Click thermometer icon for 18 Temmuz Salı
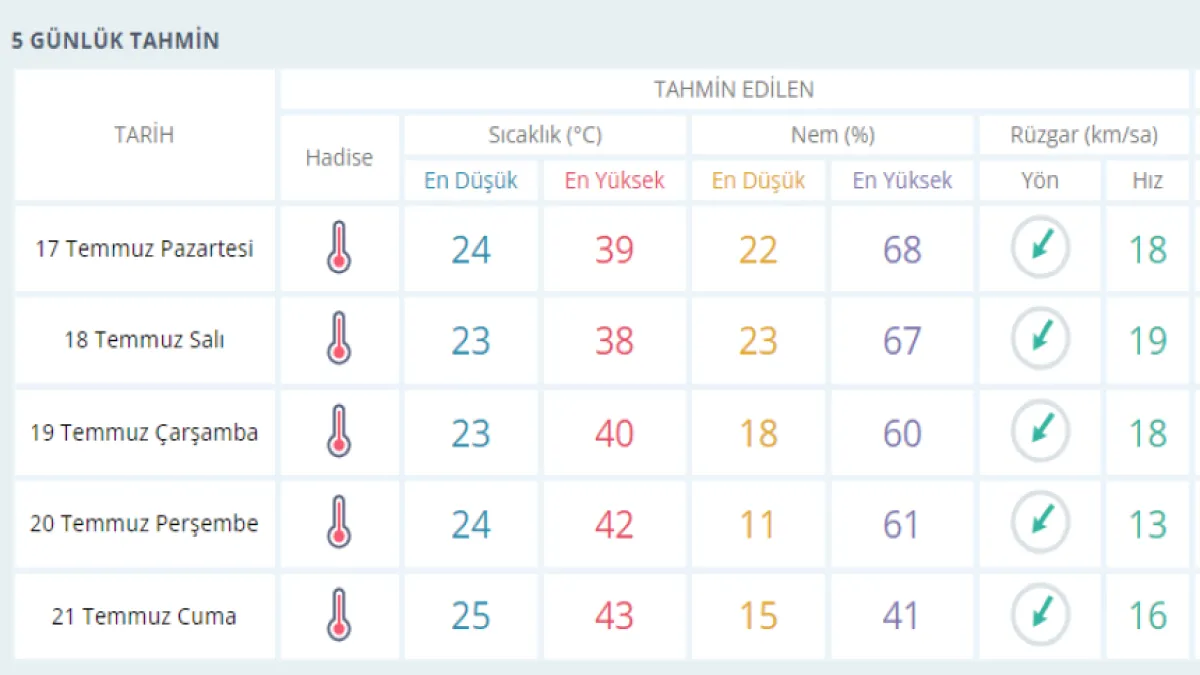 [x=339, y=339]
